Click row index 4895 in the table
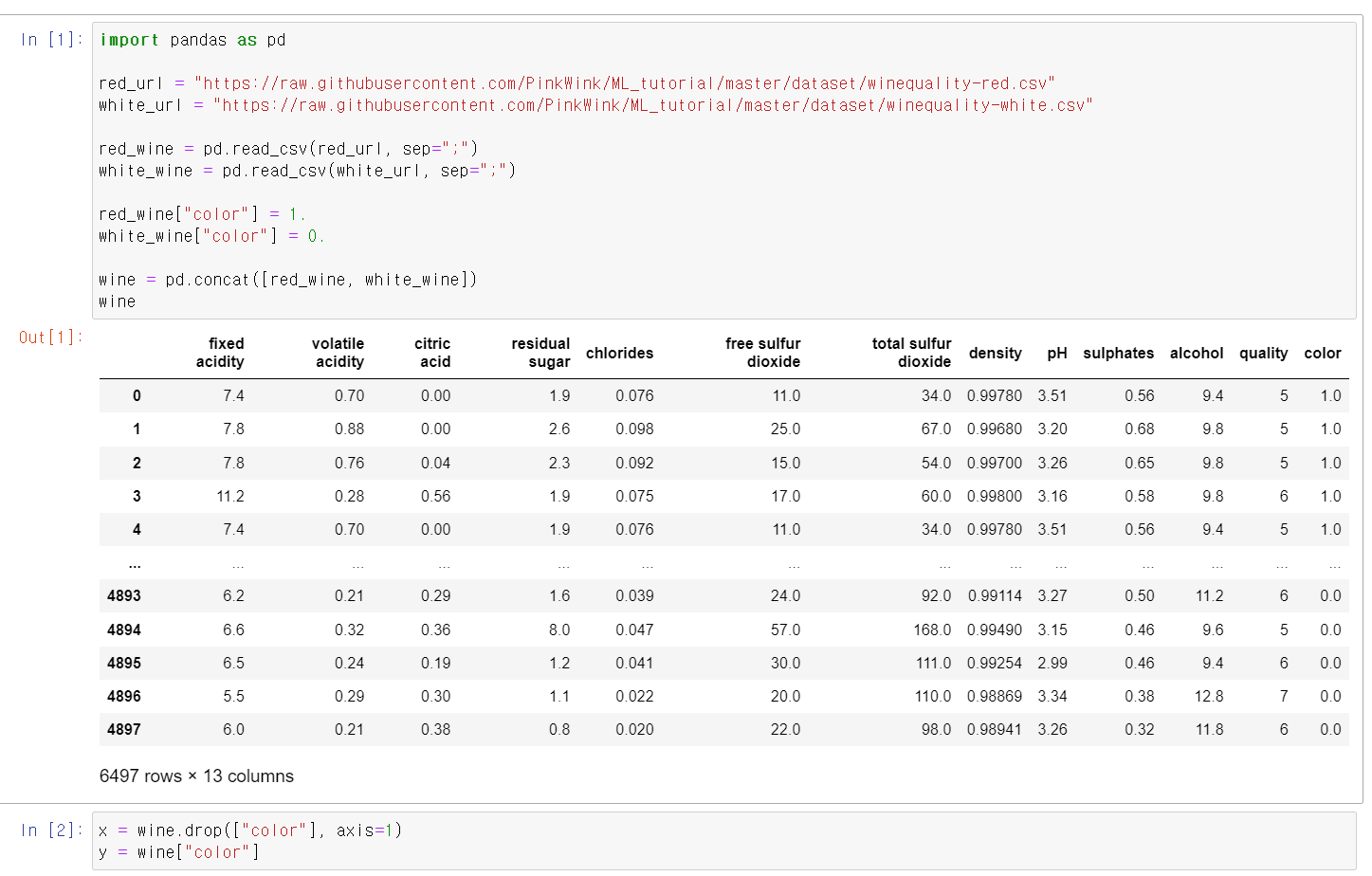The width and height of the screenshot is (1372, 876). click(x=124, y=664)
